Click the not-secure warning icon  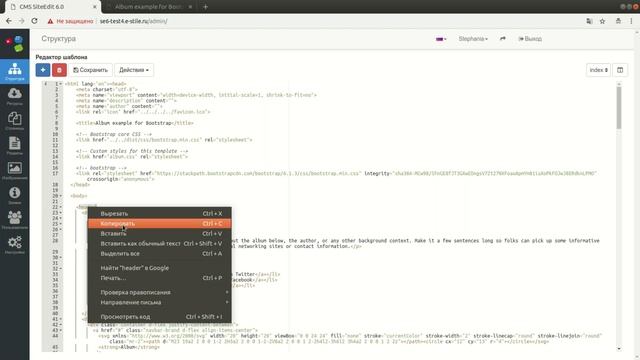pos(50,21)
